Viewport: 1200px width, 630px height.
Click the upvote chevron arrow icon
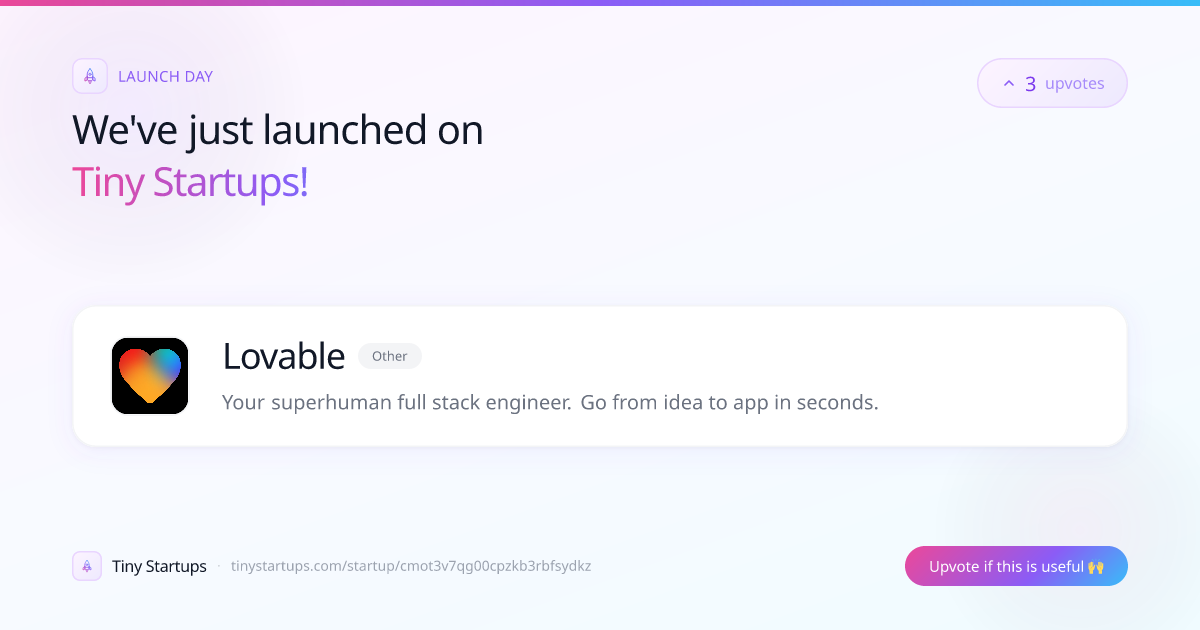[x=1008, y=84]
